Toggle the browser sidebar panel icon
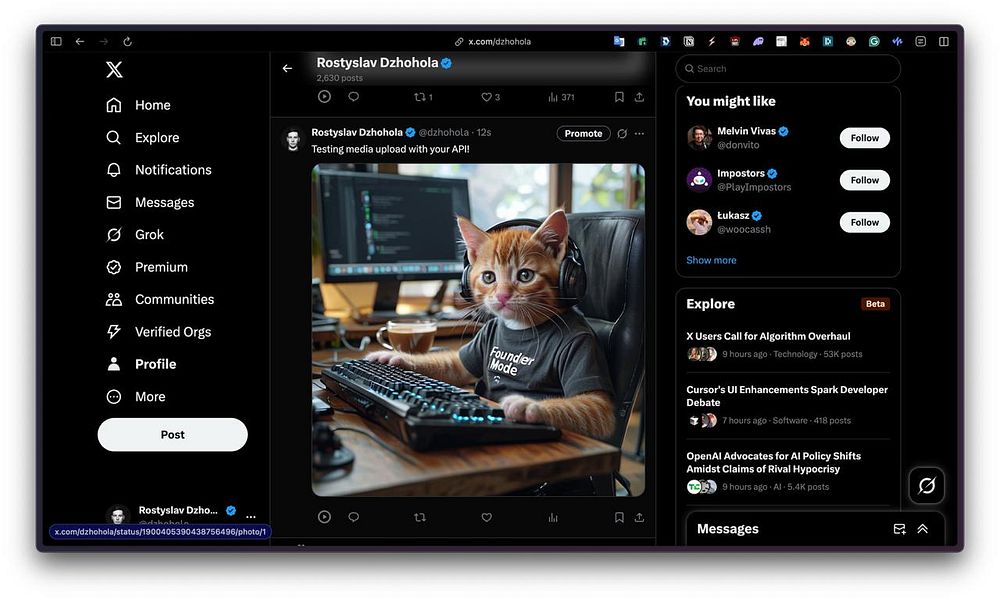Screen dimensions: 1000x600 (x=56, y=41)
